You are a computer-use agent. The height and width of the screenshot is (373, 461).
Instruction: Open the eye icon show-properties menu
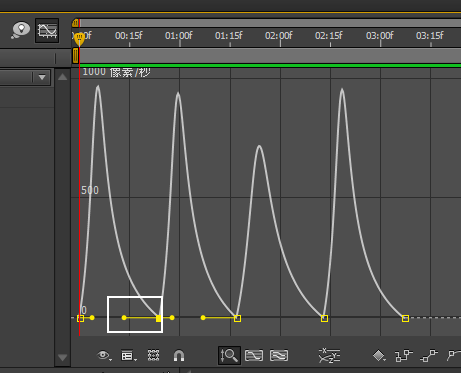click(104, 356)
